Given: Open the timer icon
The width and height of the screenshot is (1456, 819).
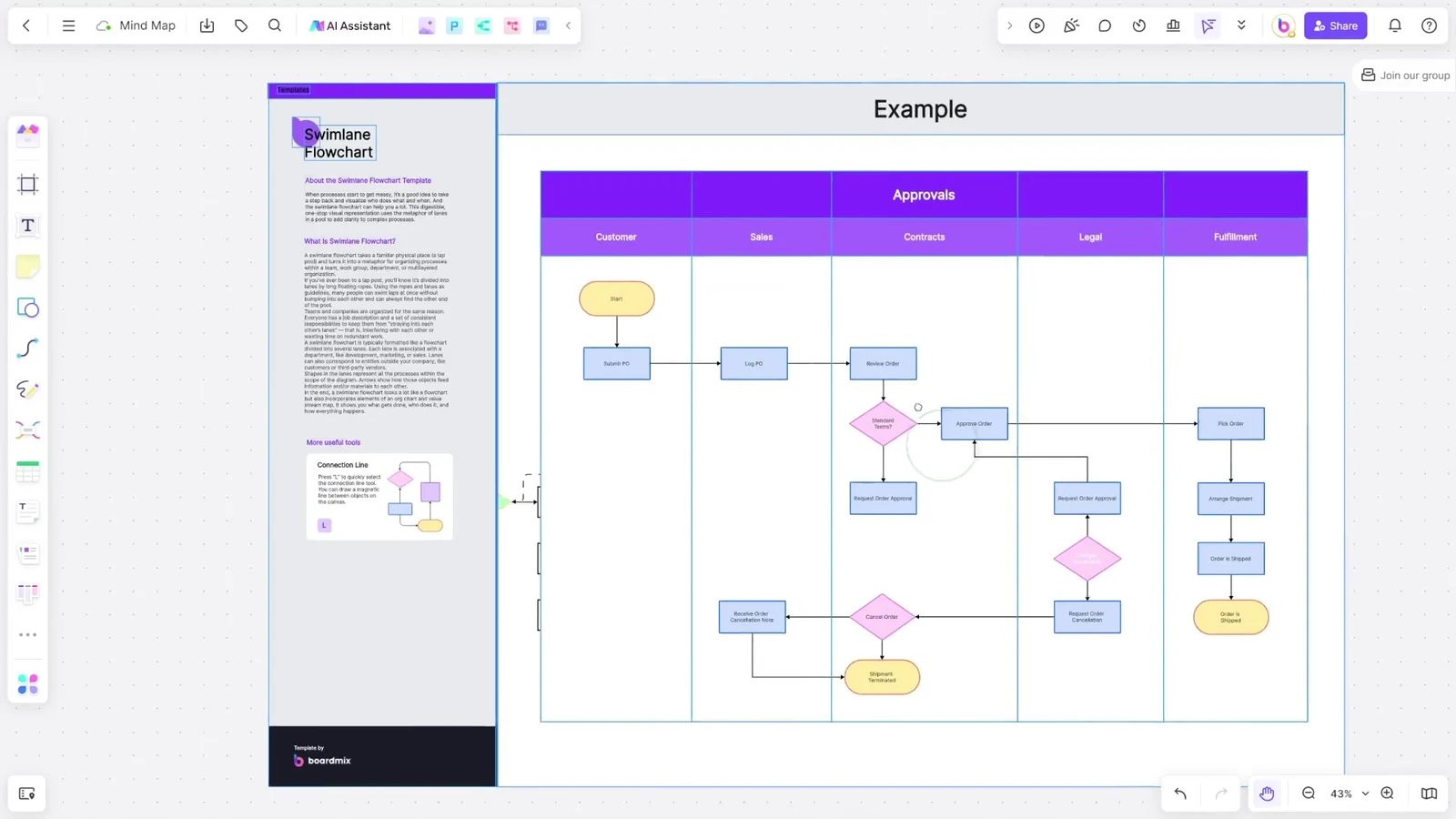Looking at the screenshot, I should pos(1139,25).
